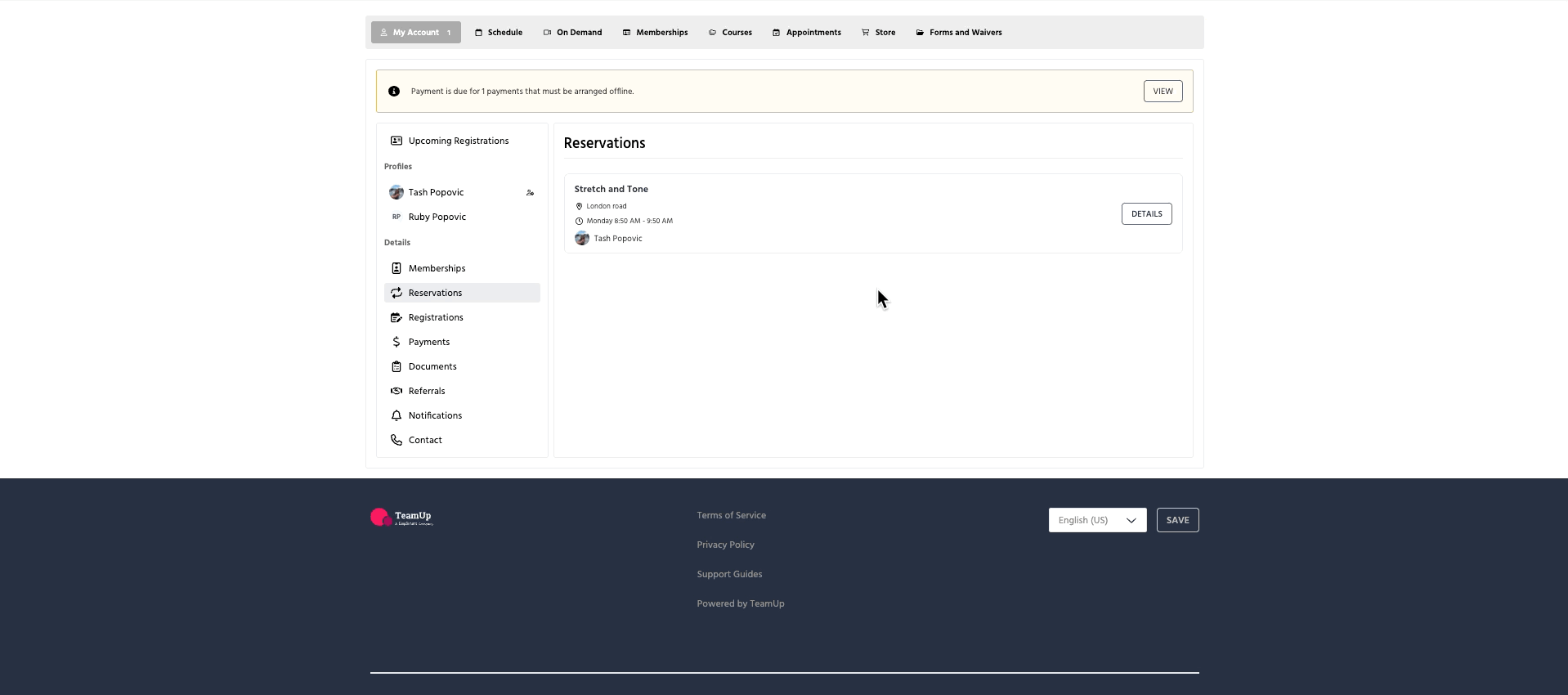The height and width of the screenshot is (695, 1568).
Task: Click the Payments dollar sign icon
Action: tap(396, 342)
